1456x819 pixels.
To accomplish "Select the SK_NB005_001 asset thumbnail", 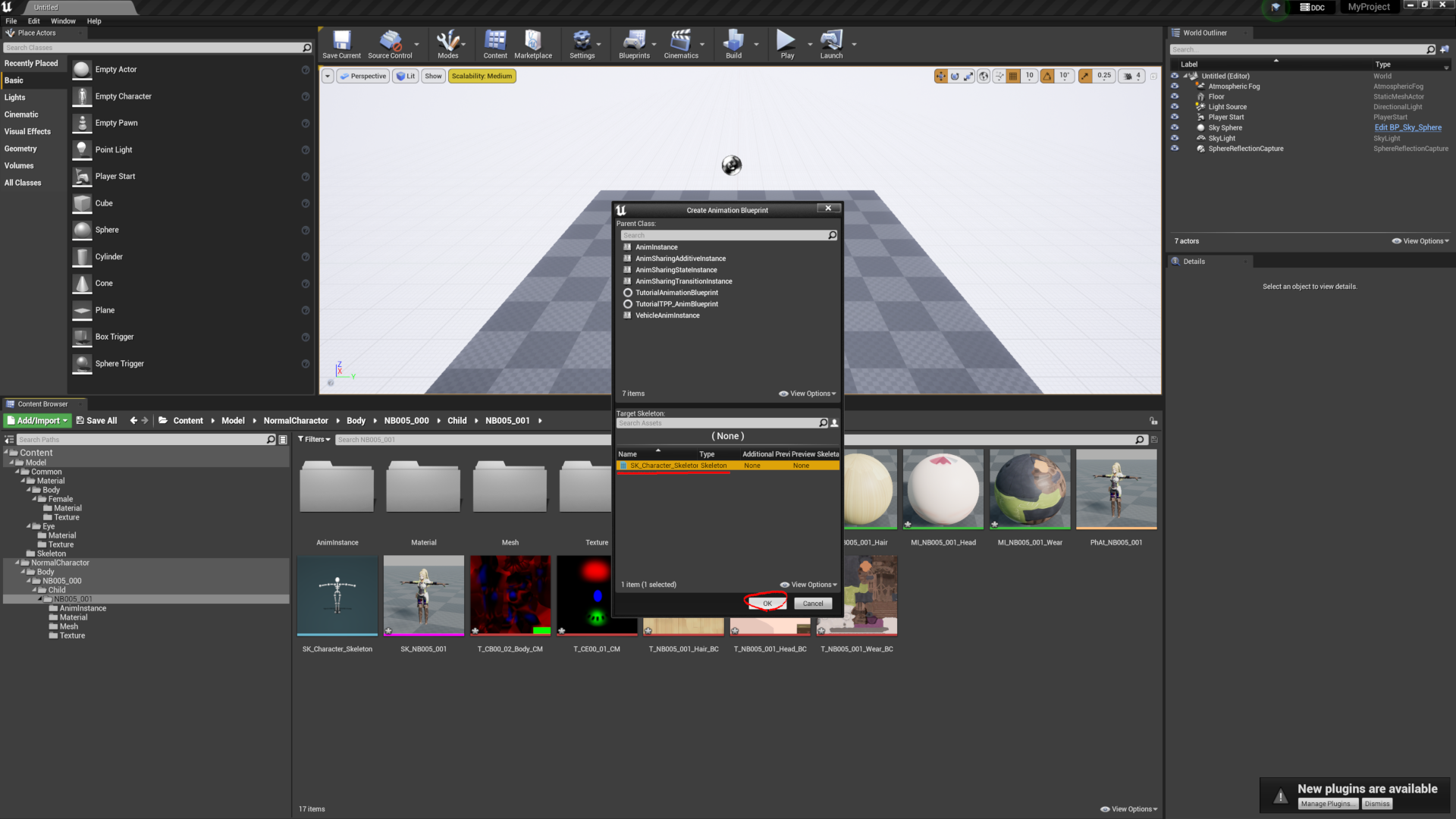I will pyautogui.click(x=424, y=596).
